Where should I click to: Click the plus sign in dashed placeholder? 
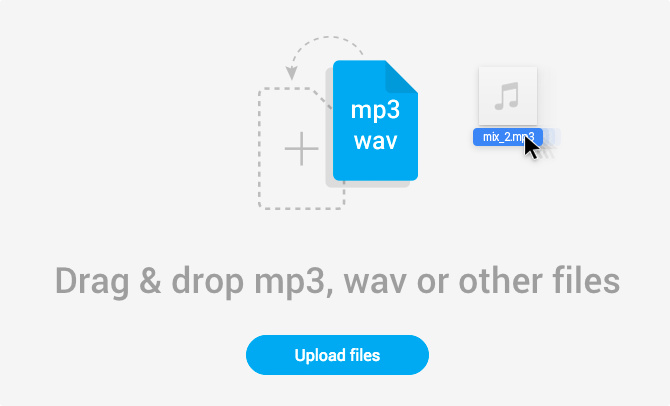click(x=302, y=149)
